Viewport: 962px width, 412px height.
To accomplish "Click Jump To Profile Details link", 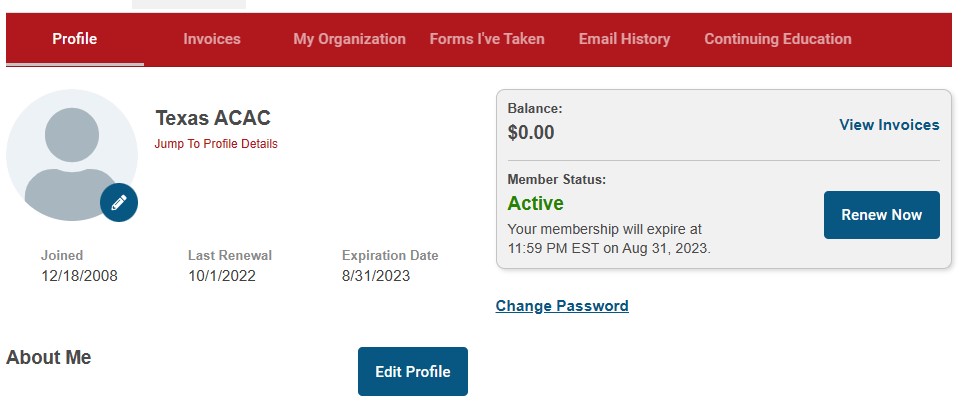I will coord(216,144).
